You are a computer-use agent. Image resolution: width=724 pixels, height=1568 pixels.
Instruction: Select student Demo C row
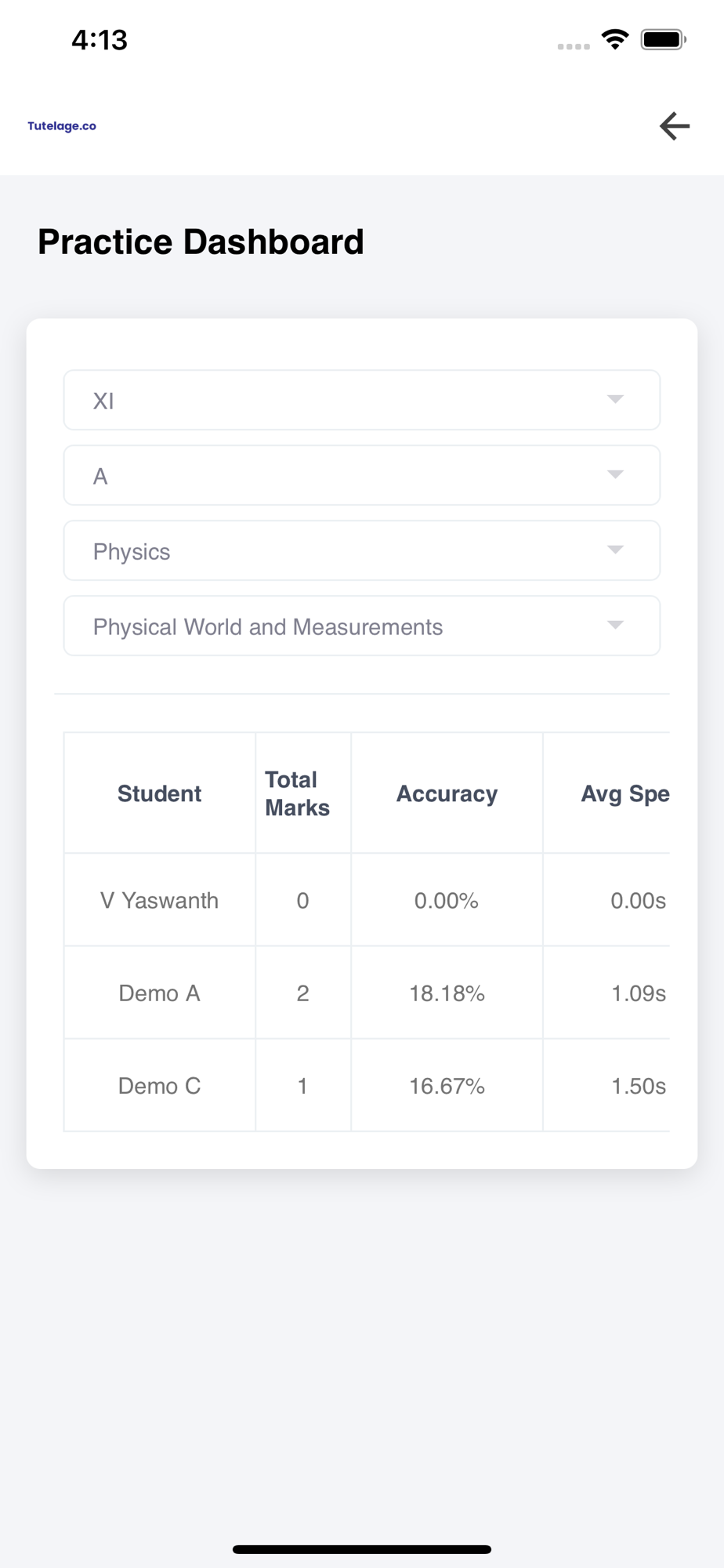click(160, 1086)
